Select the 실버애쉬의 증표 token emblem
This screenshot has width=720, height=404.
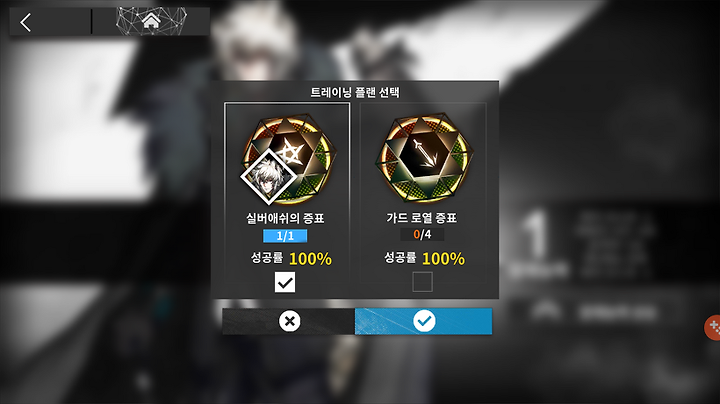point(287,159)
